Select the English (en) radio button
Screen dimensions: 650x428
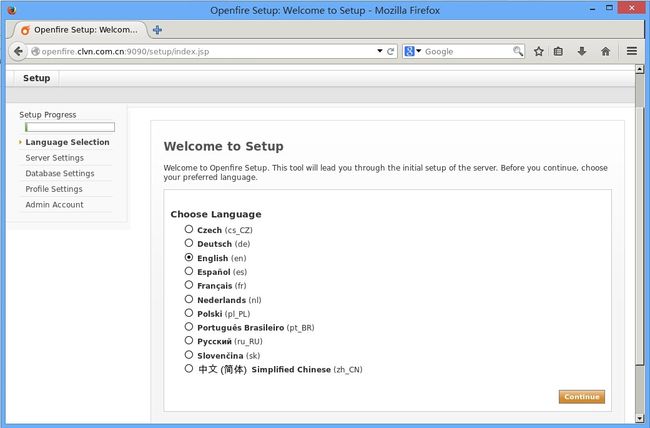(x=189, y=257)
